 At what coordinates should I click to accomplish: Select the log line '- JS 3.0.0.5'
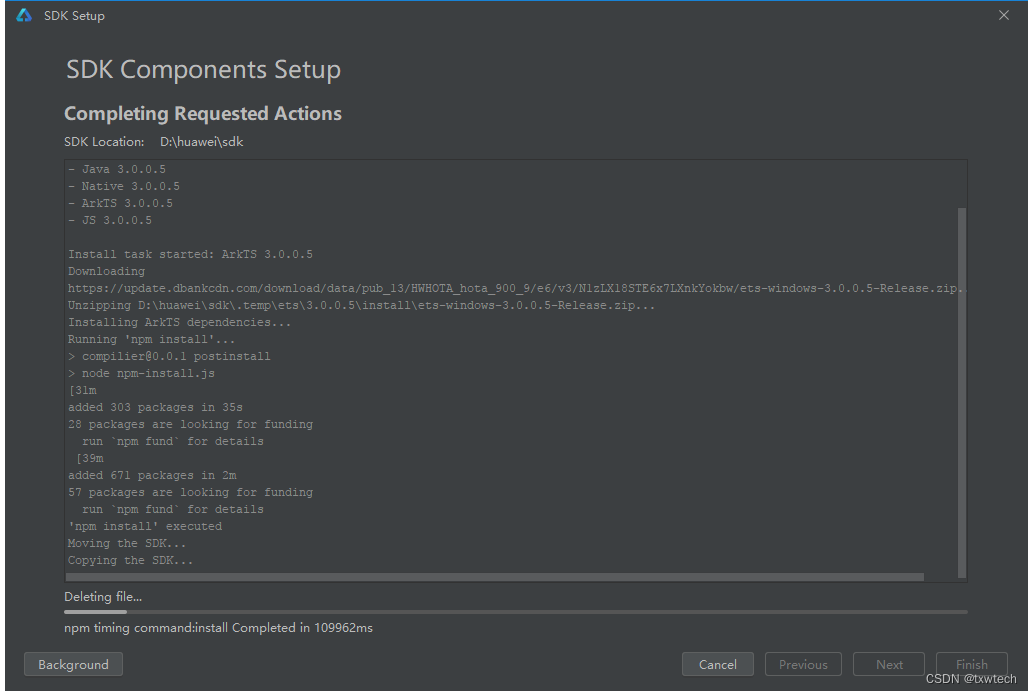tap(109, 221)
